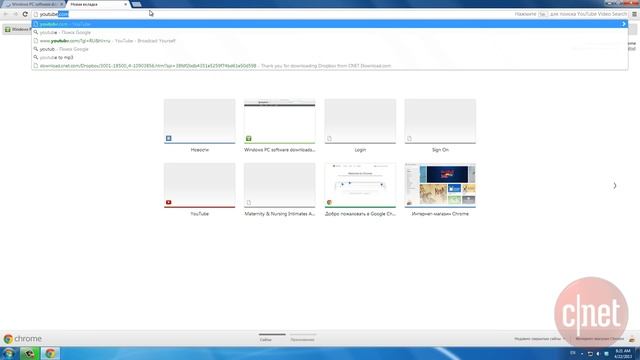Click the Chrome logo at bottom left
The width and height of the screenshot is (640, 360).
pyautogui.click(x=8, y=339)
